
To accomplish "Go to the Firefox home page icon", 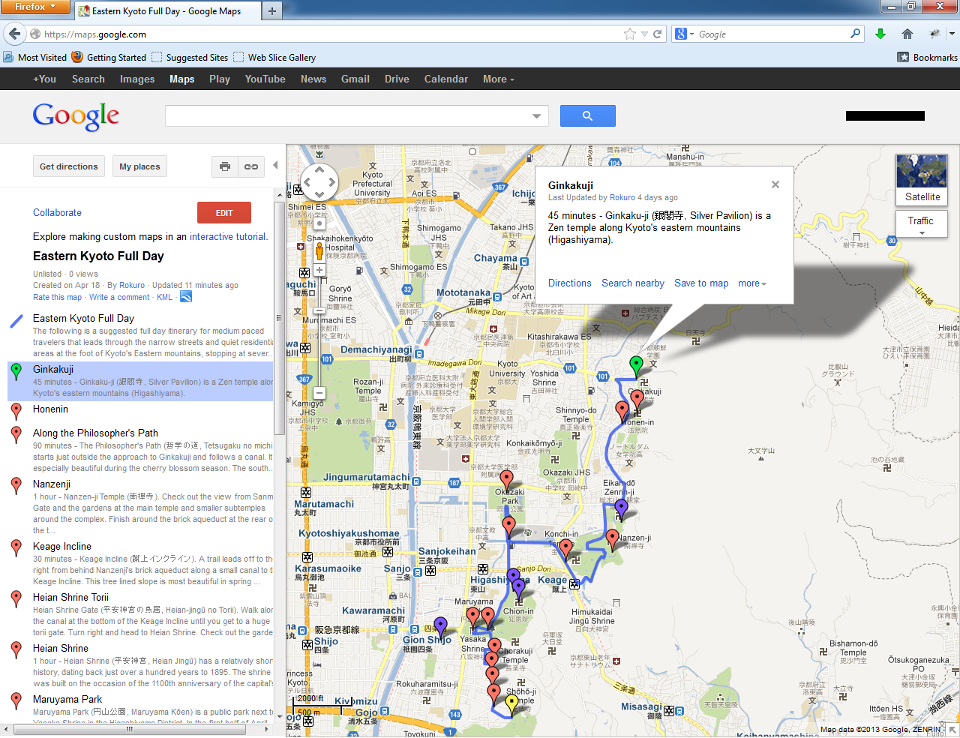I will click(907, 34).
